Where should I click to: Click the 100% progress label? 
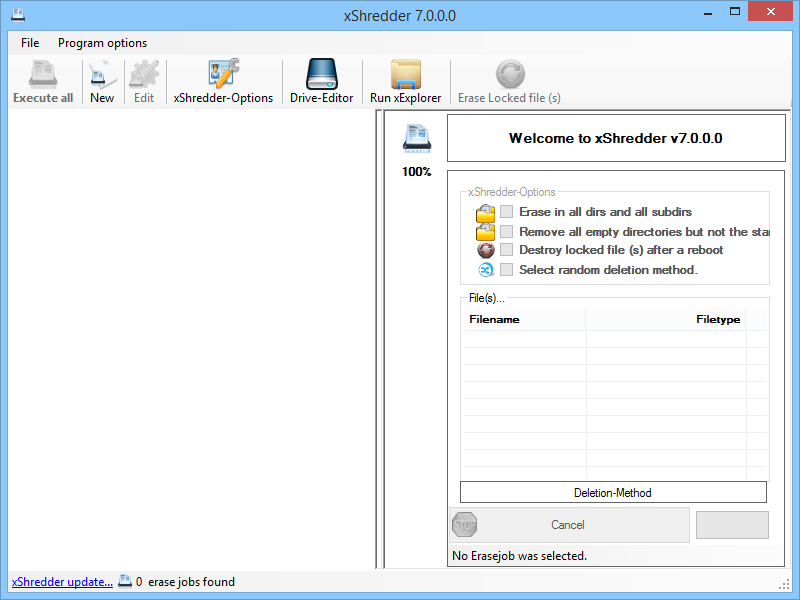coord(416,172)
